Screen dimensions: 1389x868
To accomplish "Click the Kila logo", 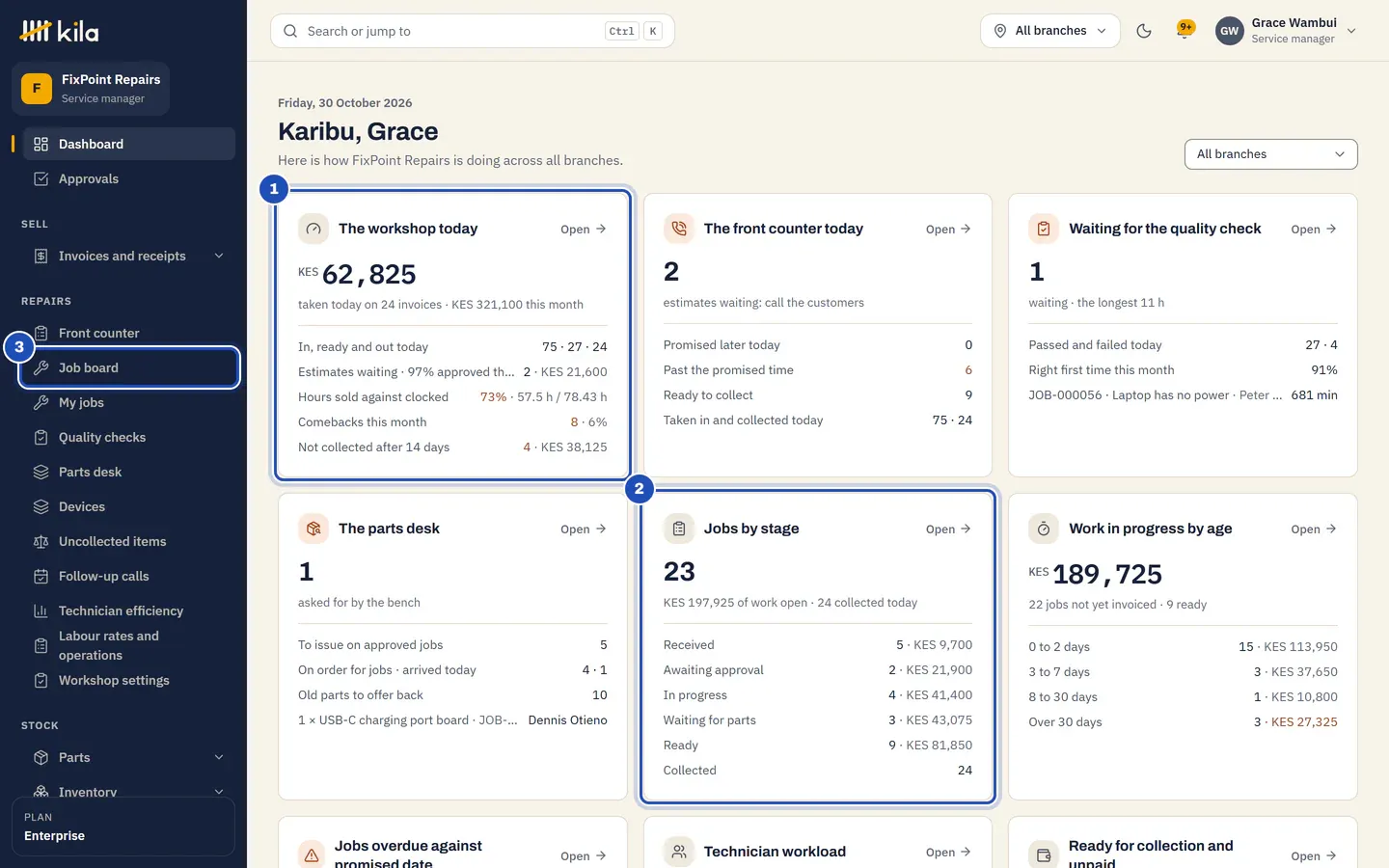I will coord(59,32).
